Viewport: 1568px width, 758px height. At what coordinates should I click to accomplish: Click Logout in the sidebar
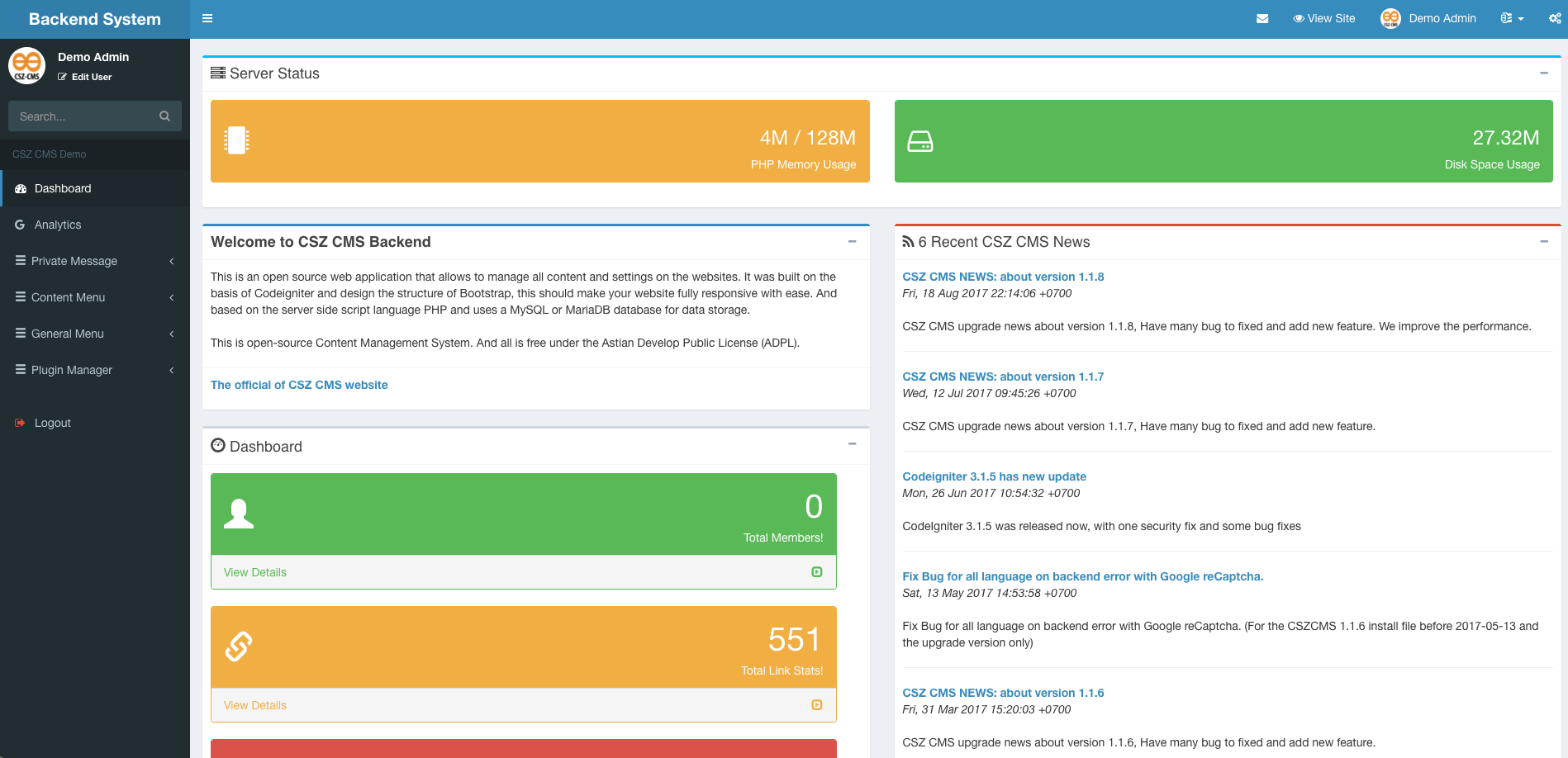click(x=95, y=423)
